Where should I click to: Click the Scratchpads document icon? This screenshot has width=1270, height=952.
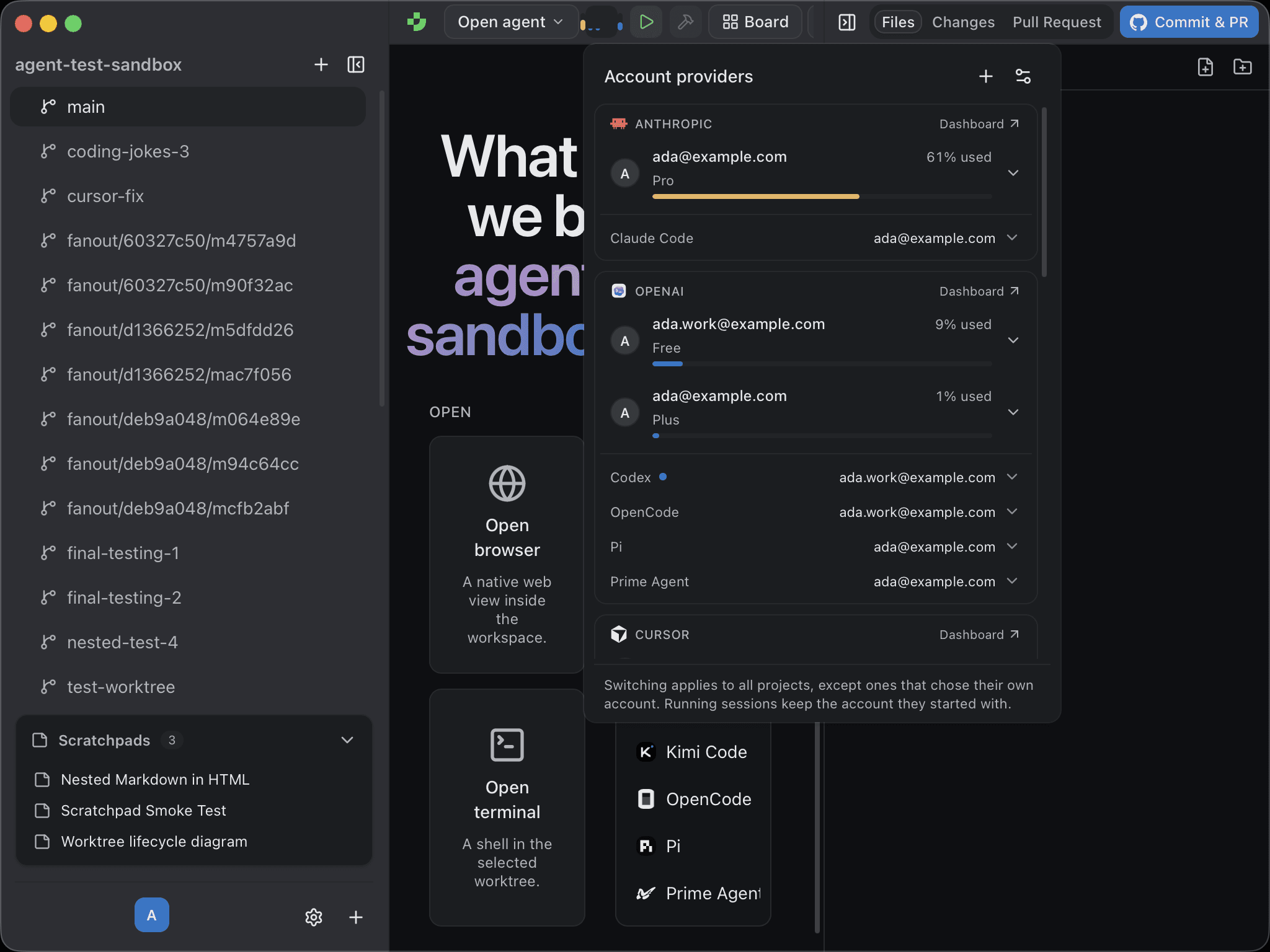coord(40,740)
